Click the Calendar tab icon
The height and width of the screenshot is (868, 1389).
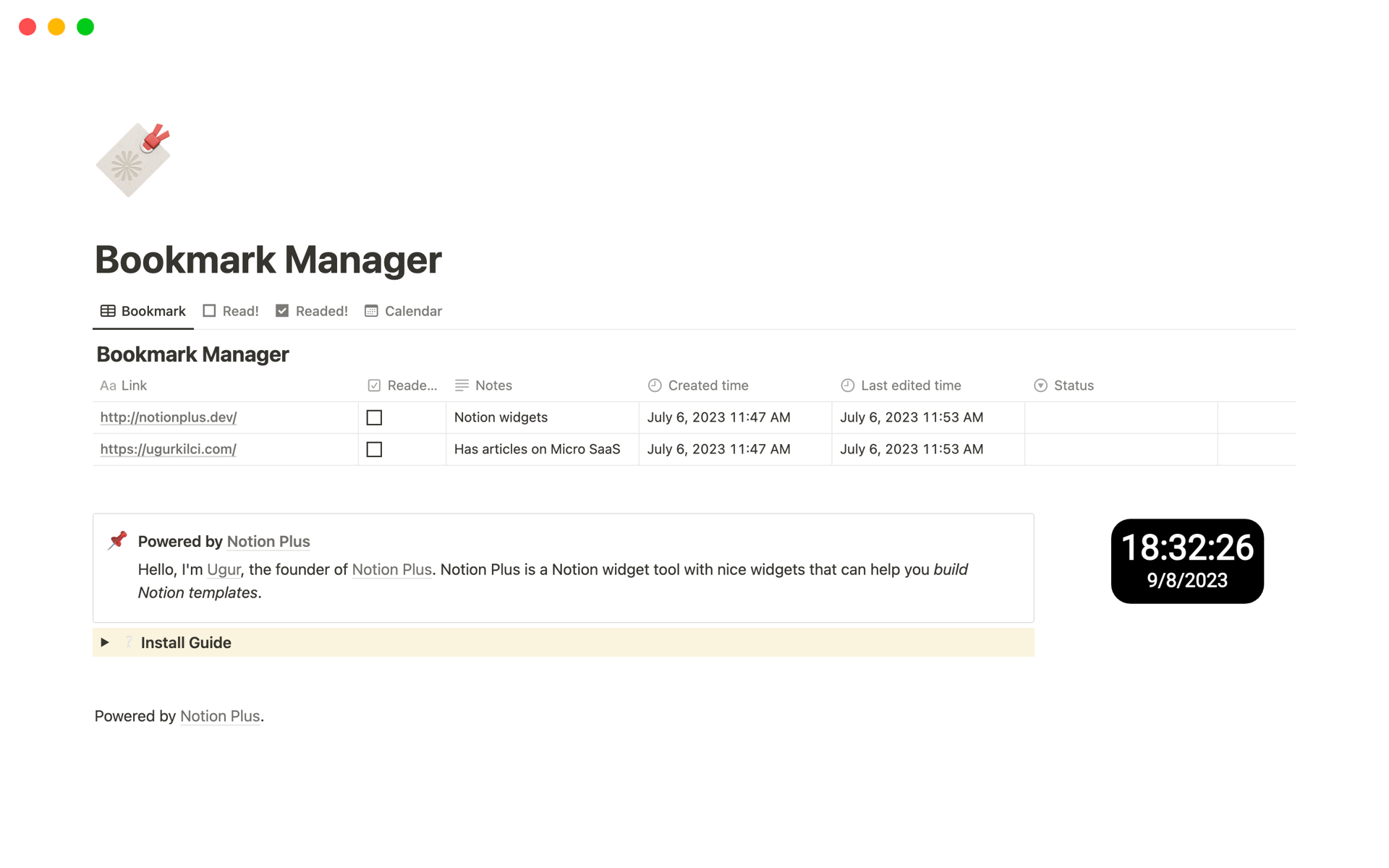pos(370,311)
